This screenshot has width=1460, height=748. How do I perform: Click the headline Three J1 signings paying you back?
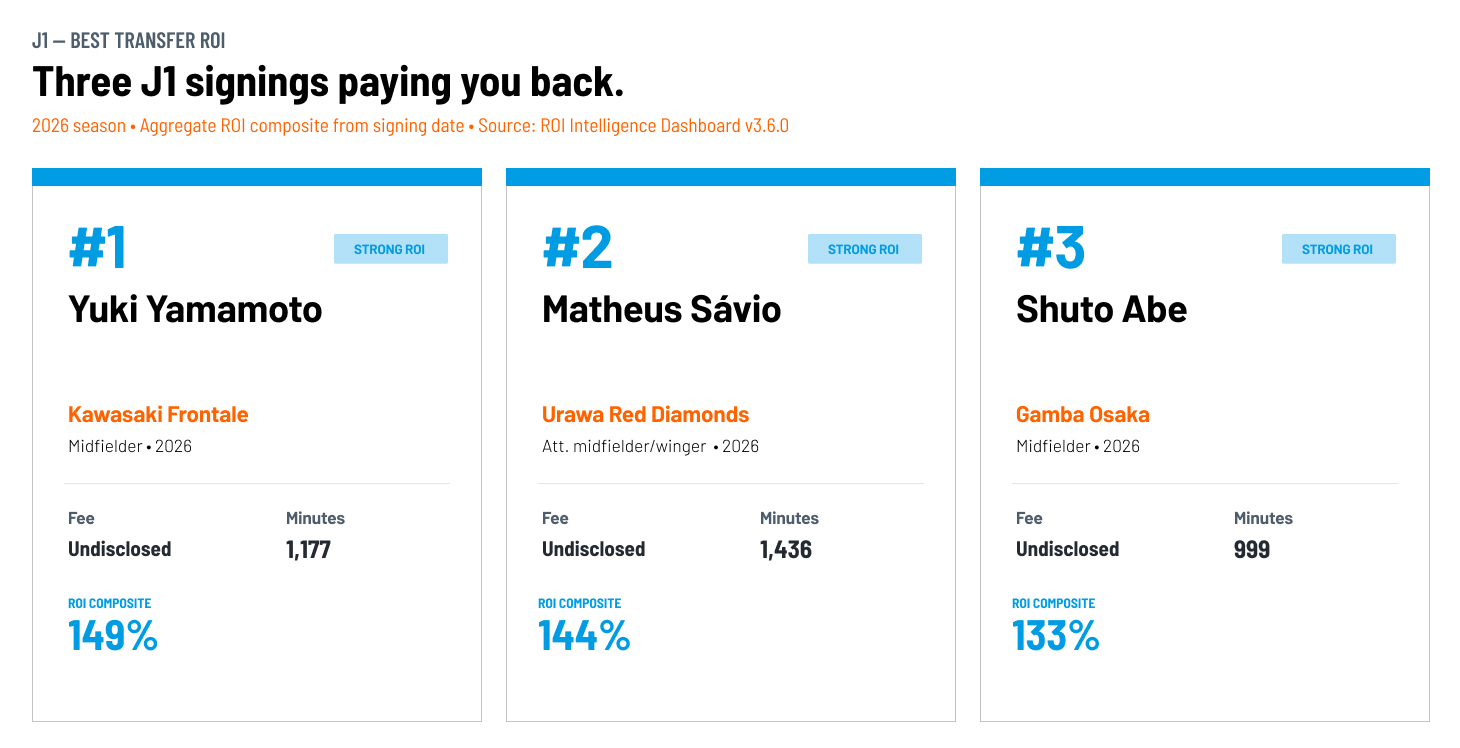328,82
